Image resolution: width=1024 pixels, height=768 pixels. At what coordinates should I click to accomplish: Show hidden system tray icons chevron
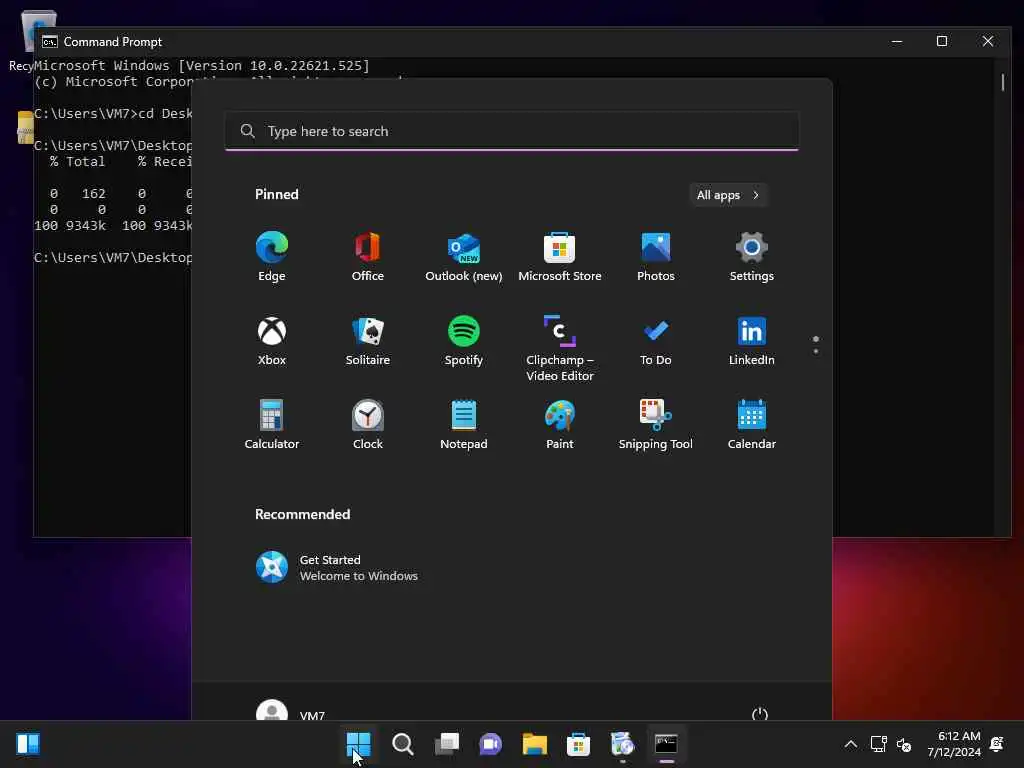tap(850, 744)
